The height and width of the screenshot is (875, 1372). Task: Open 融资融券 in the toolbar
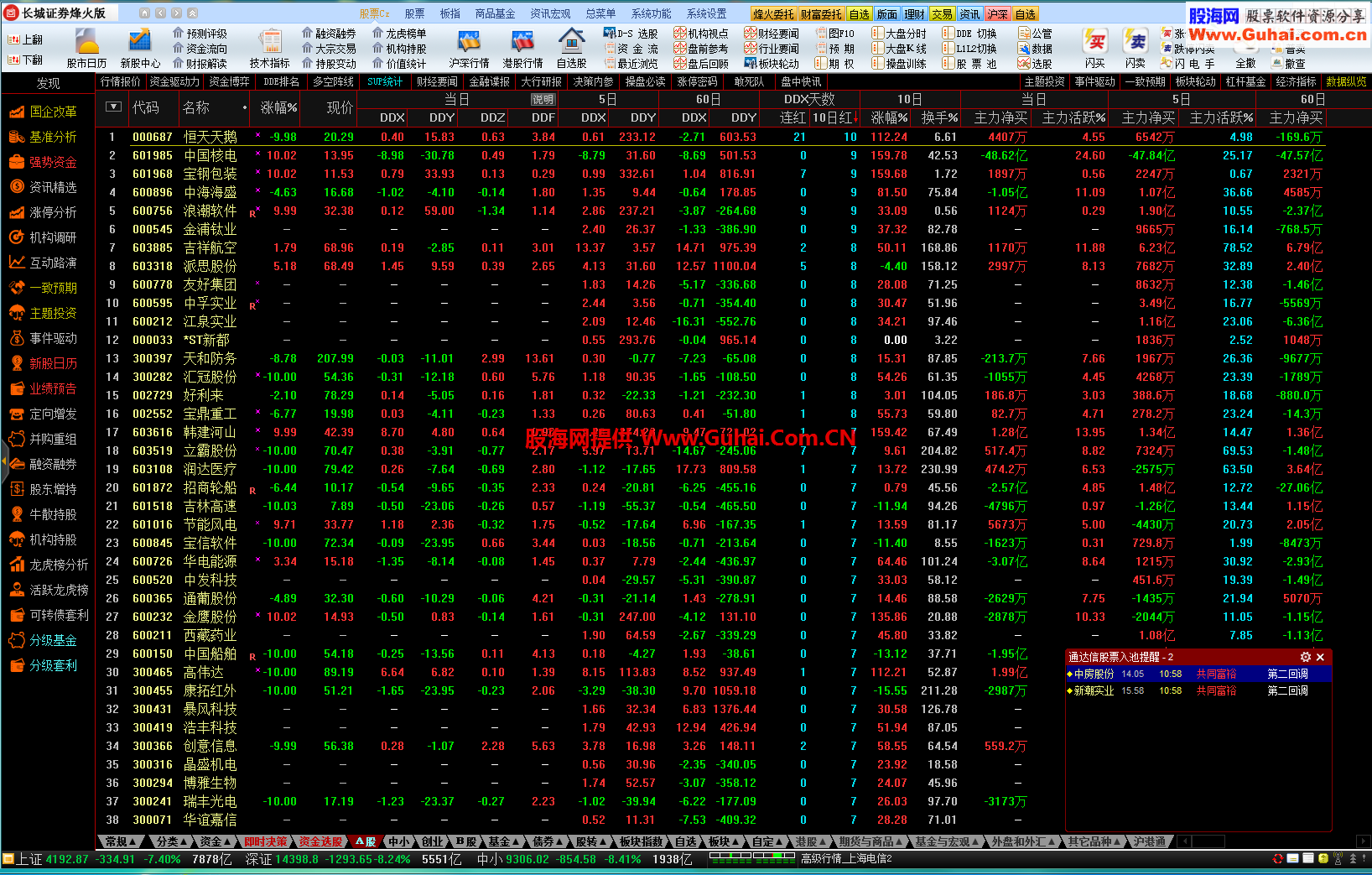pos(329,34)
